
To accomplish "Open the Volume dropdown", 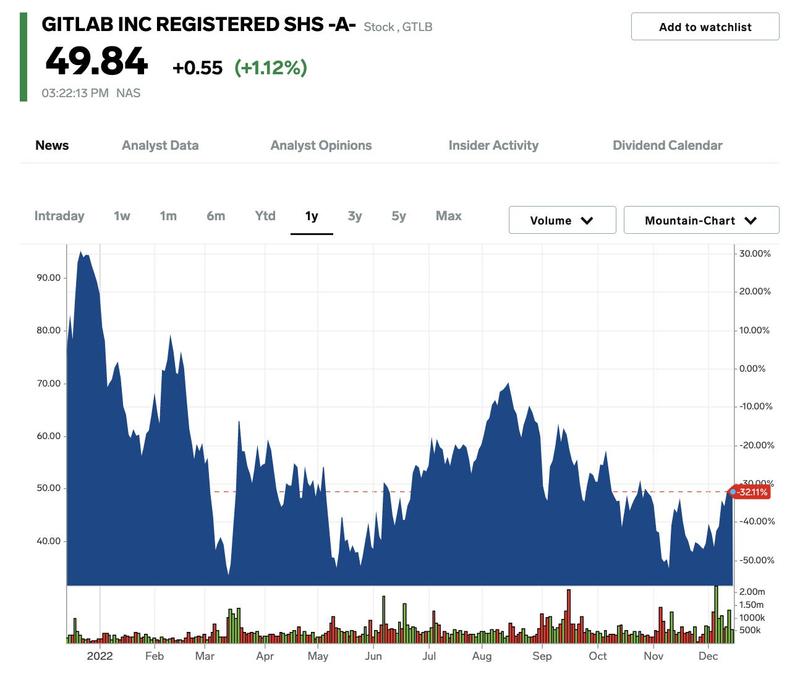I will click(562, 220).
